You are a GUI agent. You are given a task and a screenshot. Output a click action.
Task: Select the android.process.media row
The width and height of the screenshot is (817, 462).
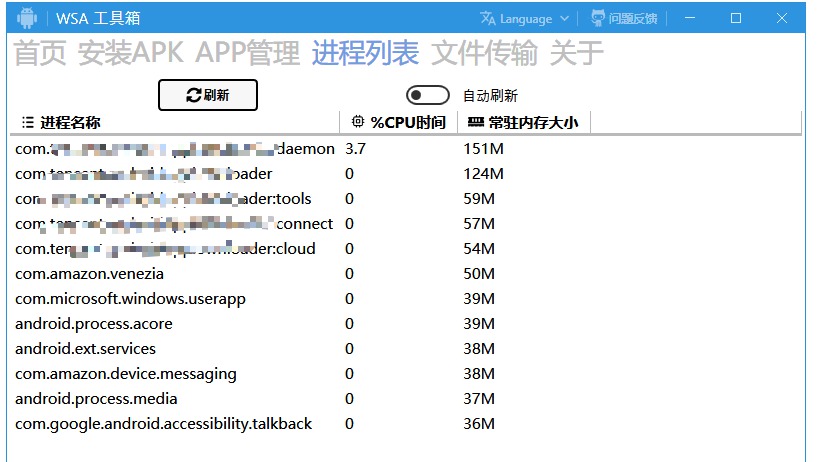(x=406, y=399)
